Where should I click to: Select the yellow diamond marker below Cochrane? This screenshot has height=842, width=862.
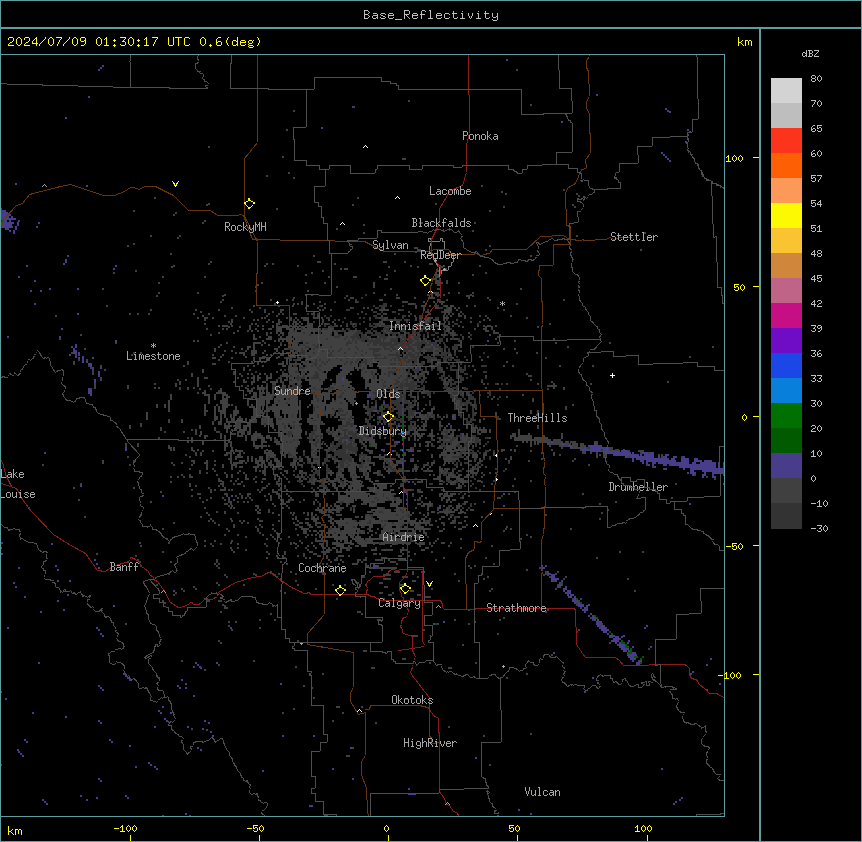340,590
